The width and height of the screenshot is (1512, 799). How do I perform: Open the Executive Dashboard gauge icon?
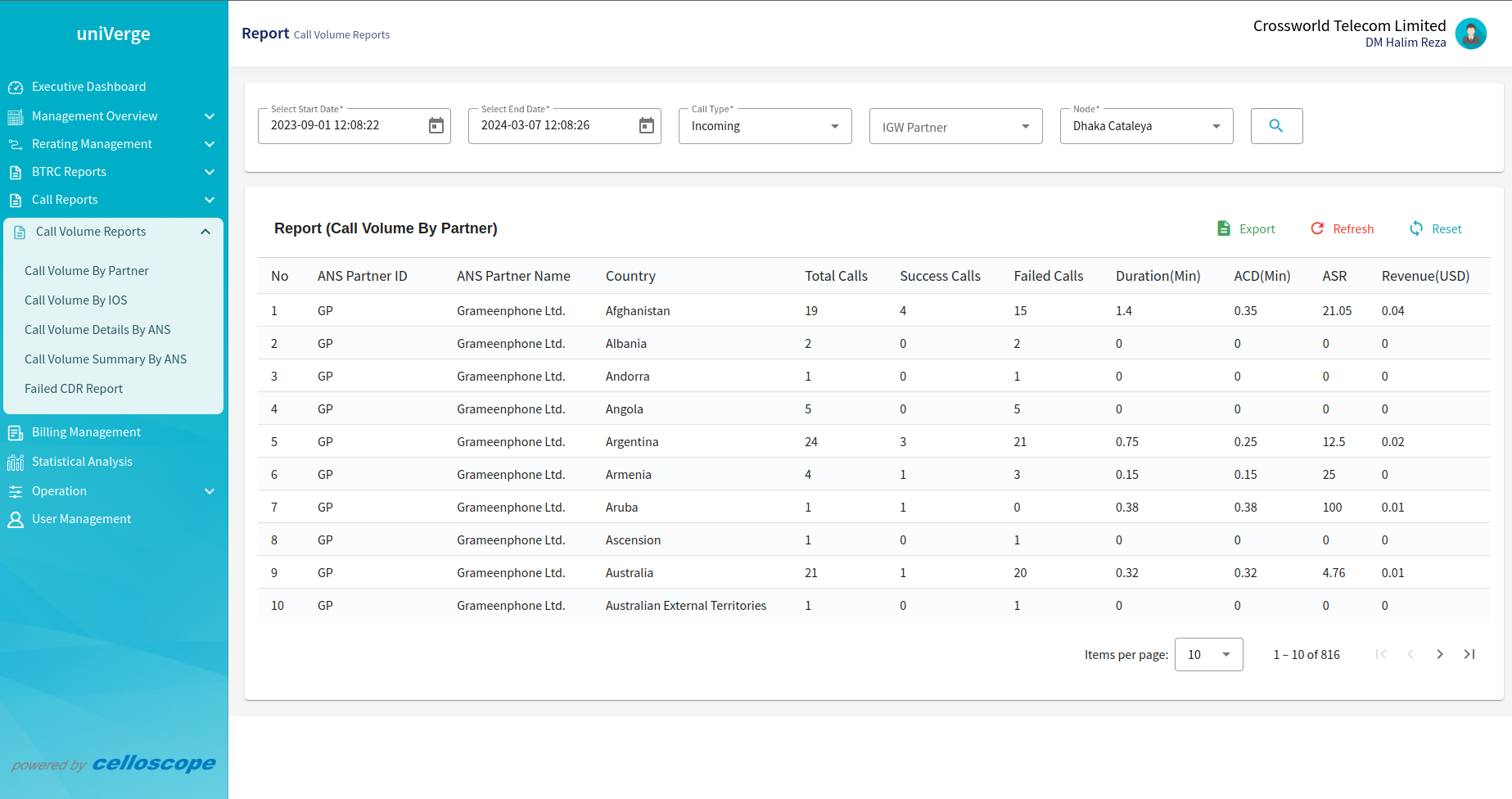[16, 87]
